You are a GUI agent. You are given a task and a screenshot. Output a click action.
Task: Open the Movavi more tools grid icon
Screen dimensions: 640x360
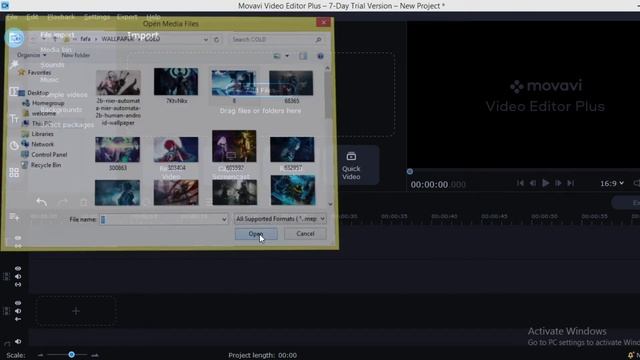pyautogui.click(x=14, y=173)
